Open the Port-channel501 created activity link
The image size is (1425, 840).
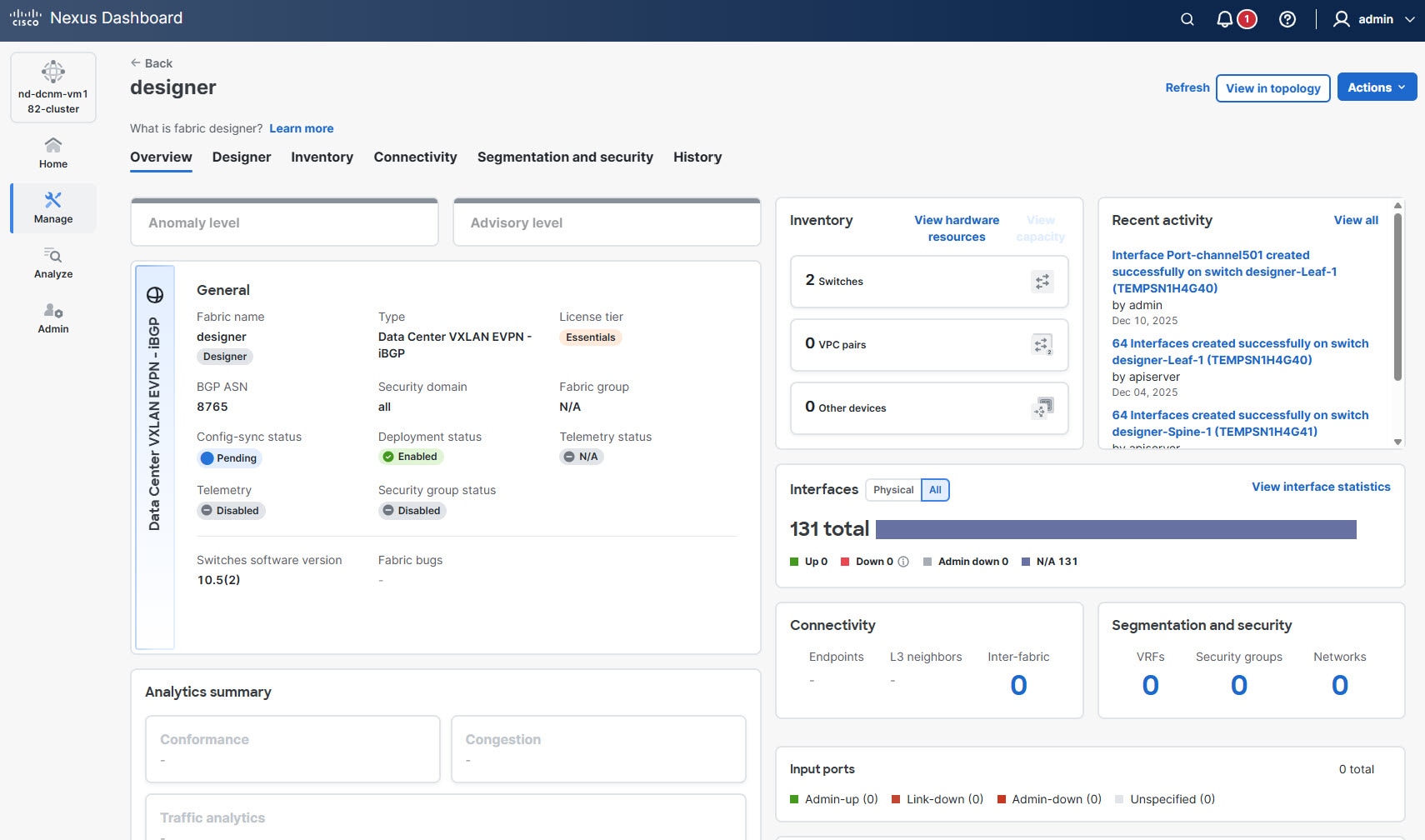pos(1224,272)
